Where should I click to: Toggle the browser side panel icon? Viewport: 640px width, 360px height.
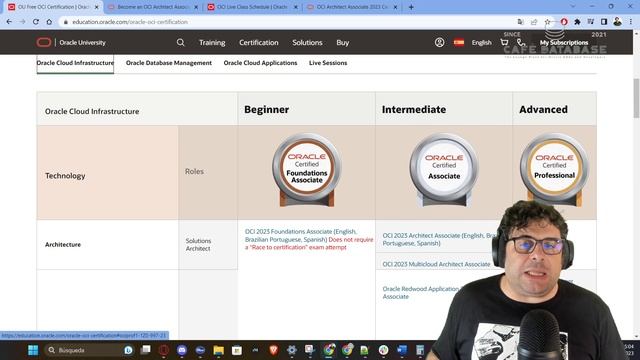click(x=604, y=22)
